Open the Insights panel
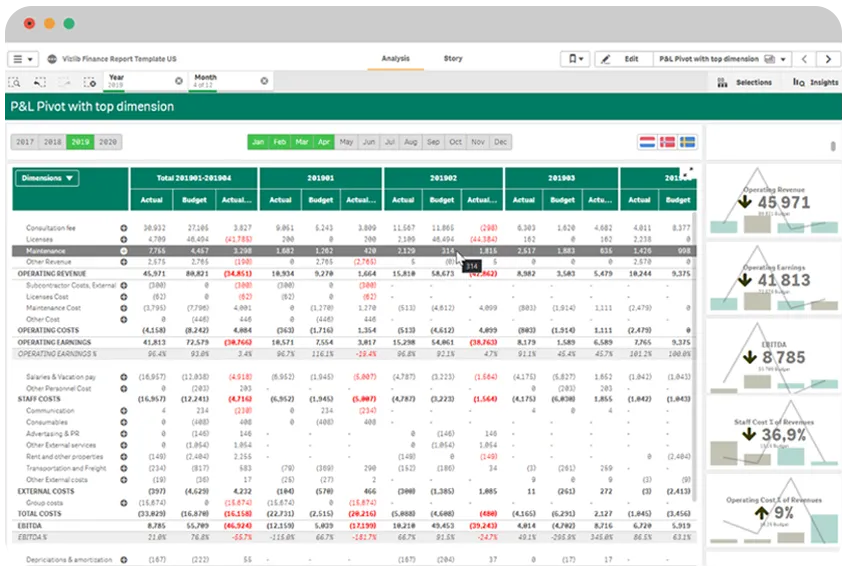 (x=817, y=83)
